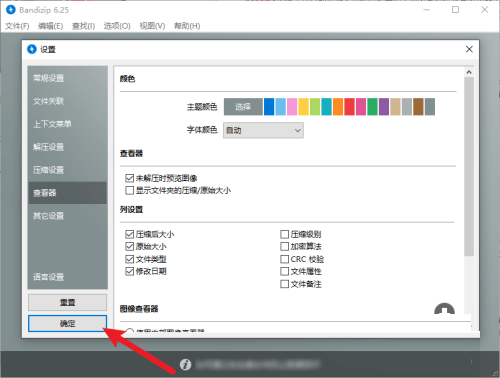Enable 显示文件夹的压缩/原始大小 checkbox
Screen dimensions: 500x378
130,190
